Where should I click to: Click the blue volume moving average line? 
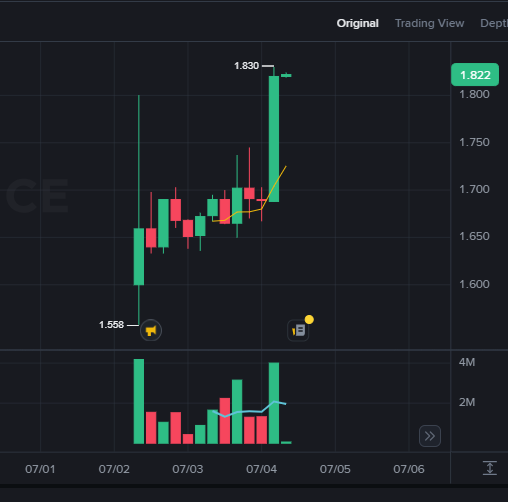[x=249, y=411]
